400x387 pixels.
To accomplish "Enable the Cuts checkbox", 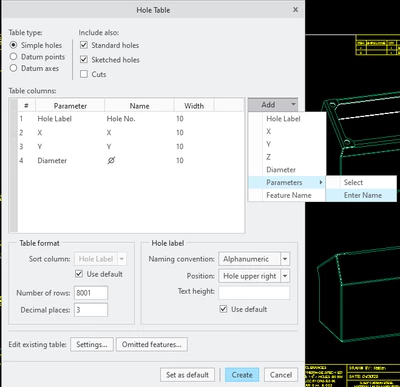I will pos(84,74).
